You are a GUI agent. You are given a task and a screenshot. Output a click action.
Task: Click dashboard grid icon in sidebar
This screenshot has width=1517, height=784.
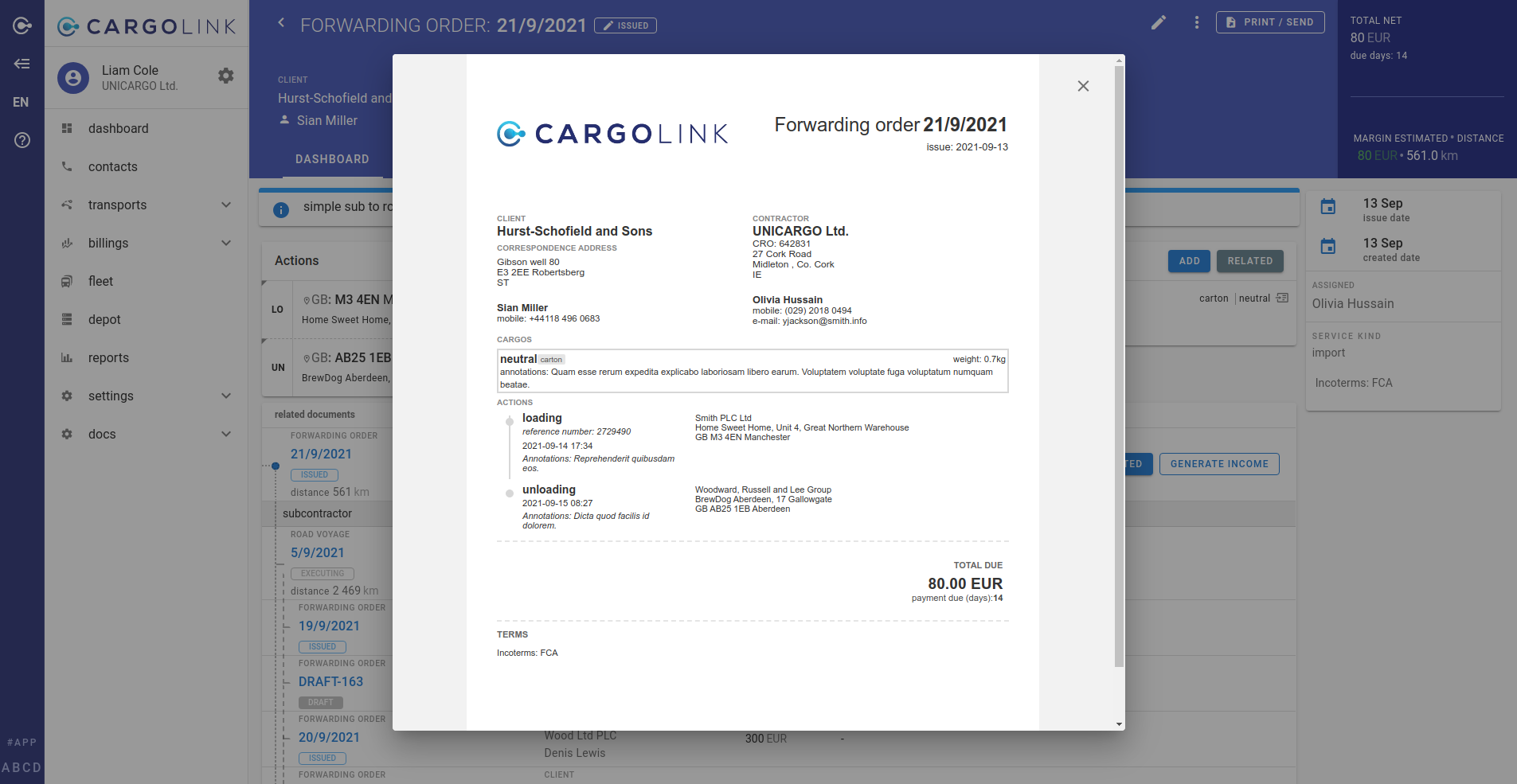[67, 128]
